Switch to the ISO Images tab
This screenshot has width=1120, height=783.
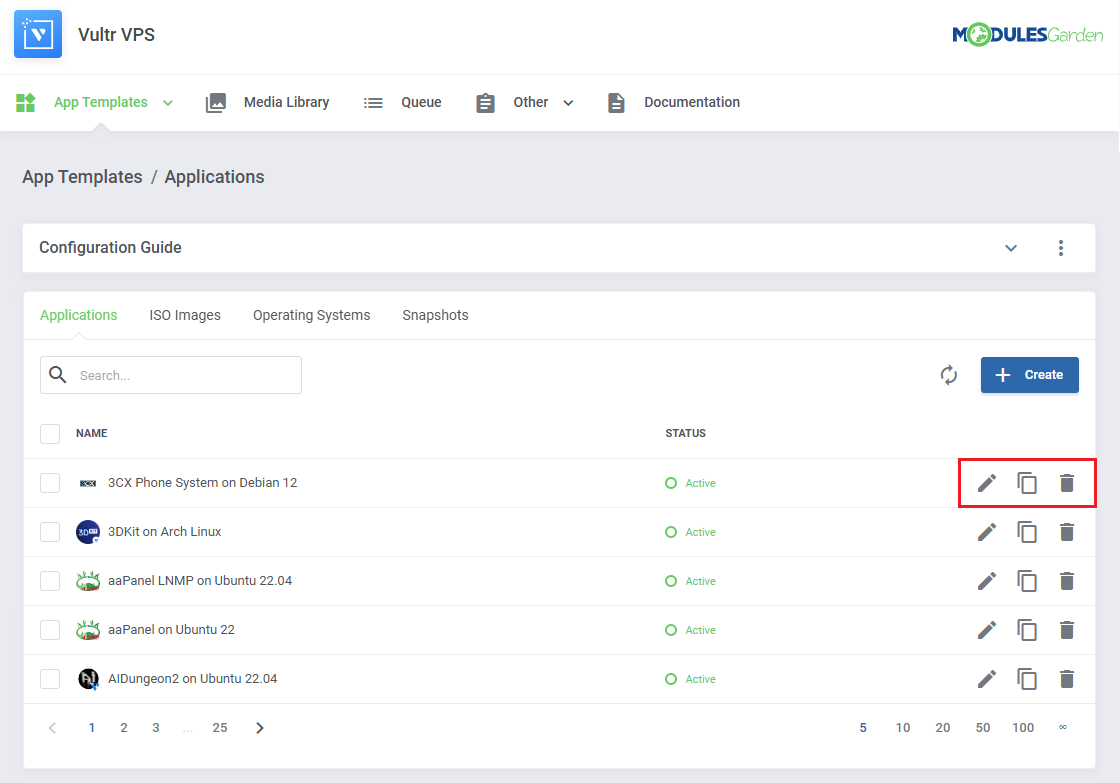pyautogui.click(x=185, y=315)
